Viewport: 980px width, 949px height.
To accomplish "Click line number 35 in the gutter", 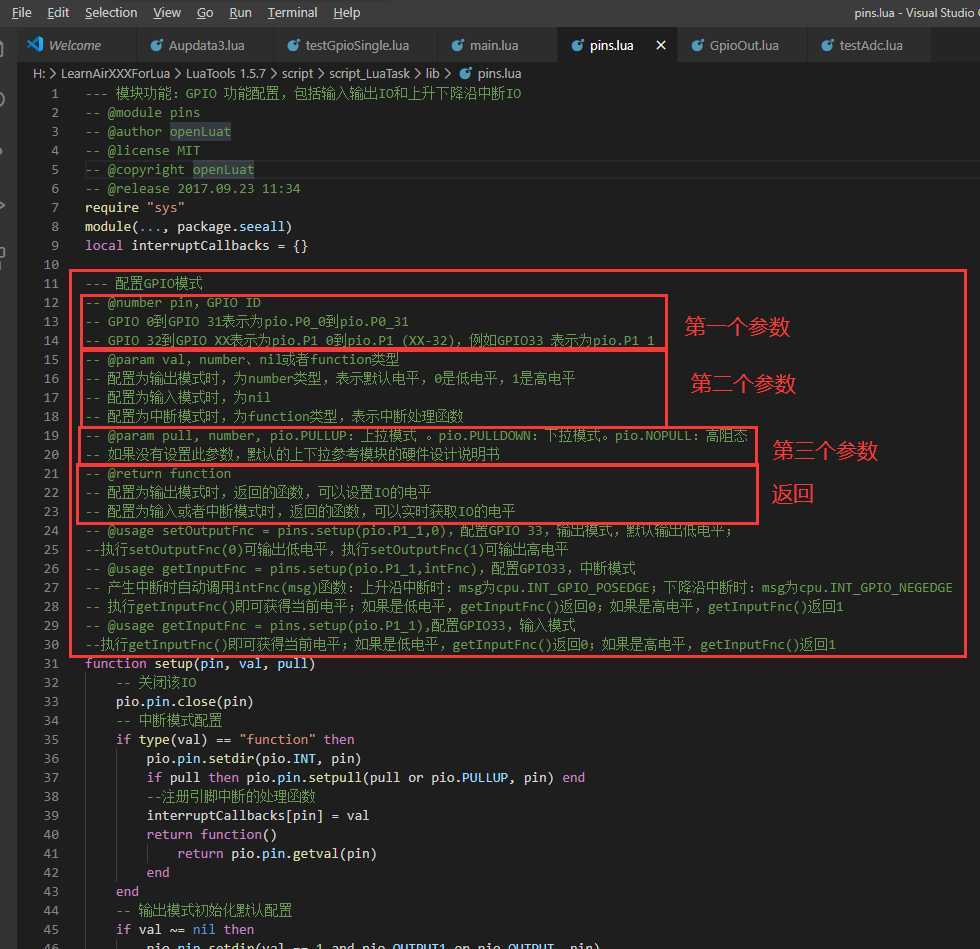I will point(51,740).
